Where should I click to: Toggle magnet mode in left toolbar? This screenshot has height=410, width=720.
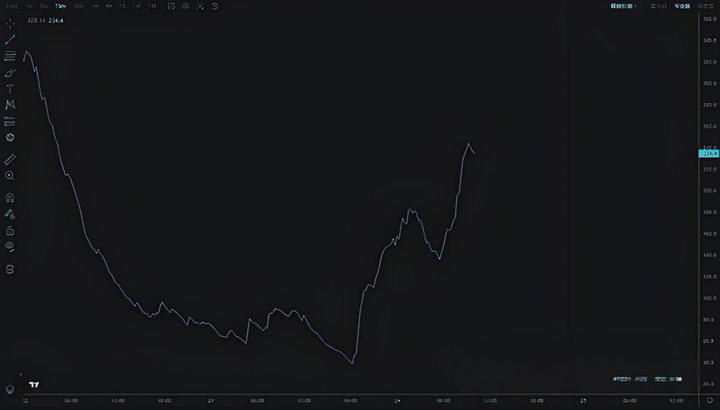(10, 198)
